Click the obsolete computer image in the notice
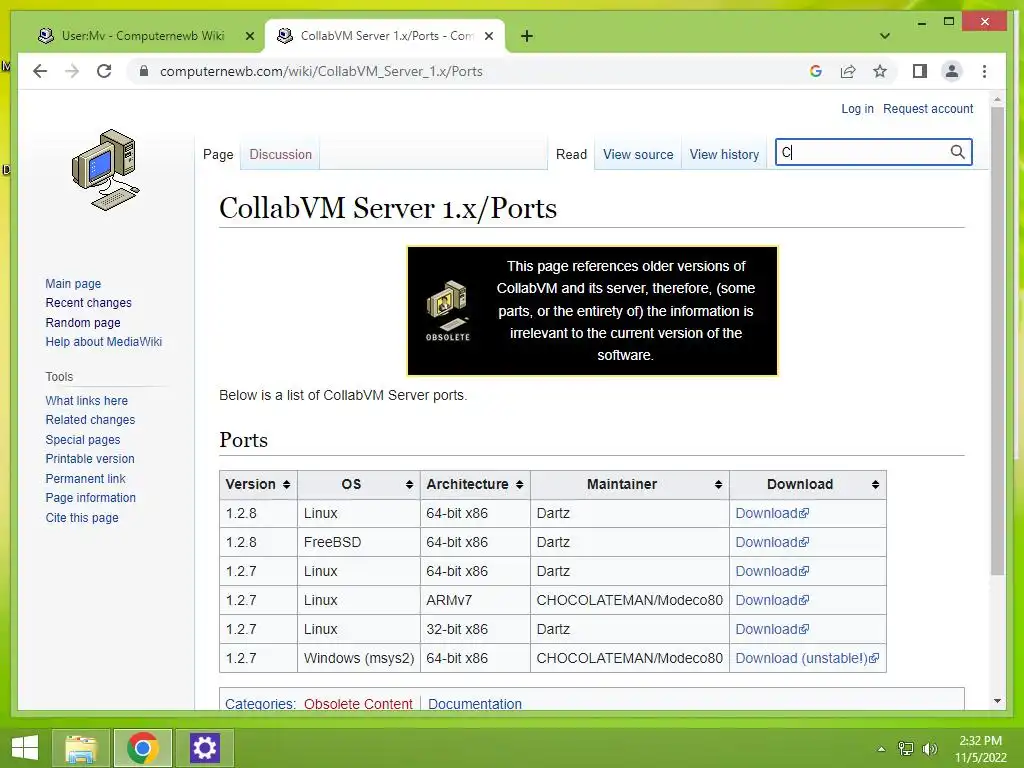This screenshot has height=768, width=1024. click(448, 311)
